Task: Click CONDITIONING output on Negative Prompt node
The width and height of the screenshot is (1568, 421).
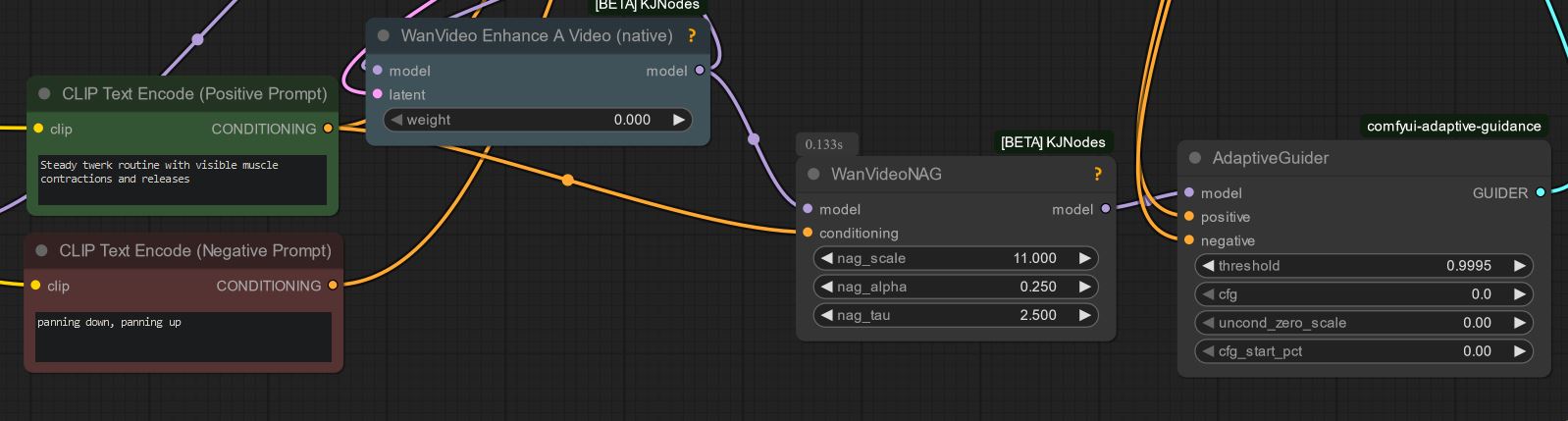Action: pos(333,286)
